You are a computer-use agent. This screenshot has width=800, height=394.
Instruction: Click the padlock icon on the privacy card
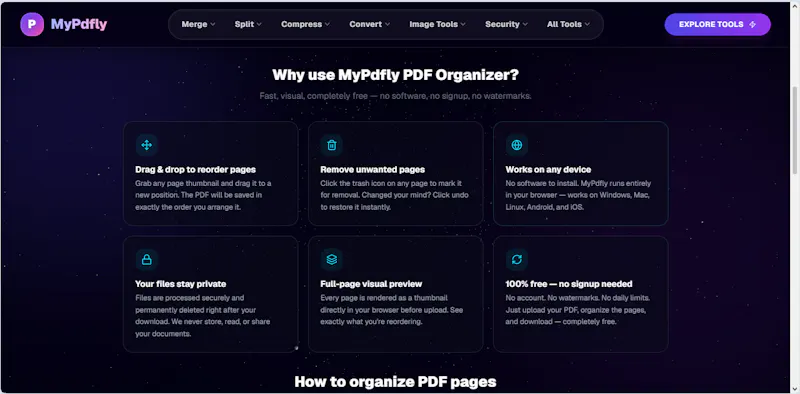point(146,260)
